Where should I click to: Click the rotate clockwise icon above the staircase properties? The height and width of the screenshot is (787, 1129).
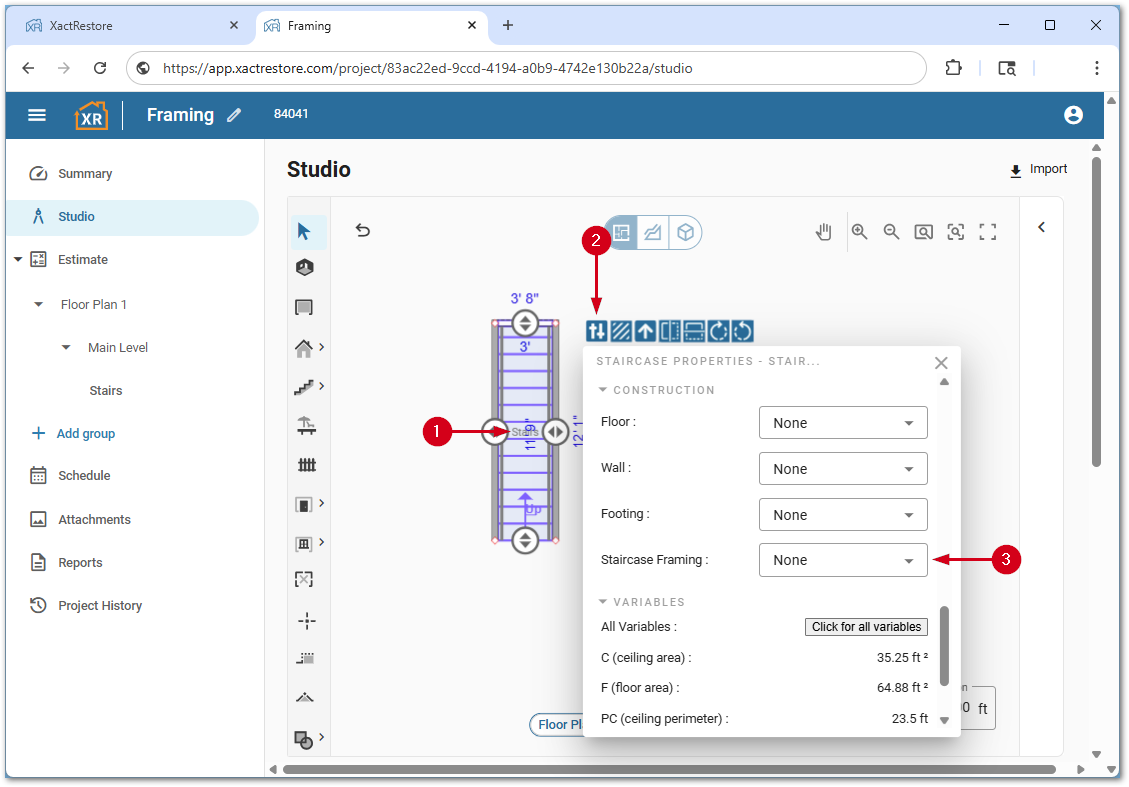pos(719,331)
